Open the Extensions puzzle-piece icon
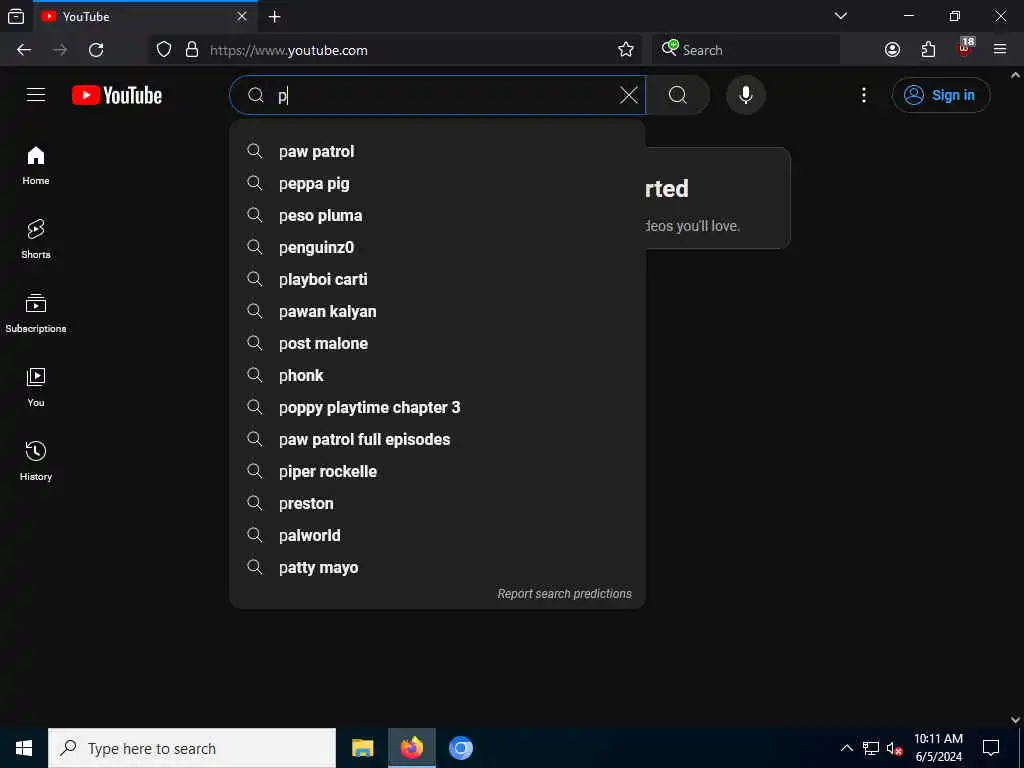1024x768 pixels. [x=928, y=50]
